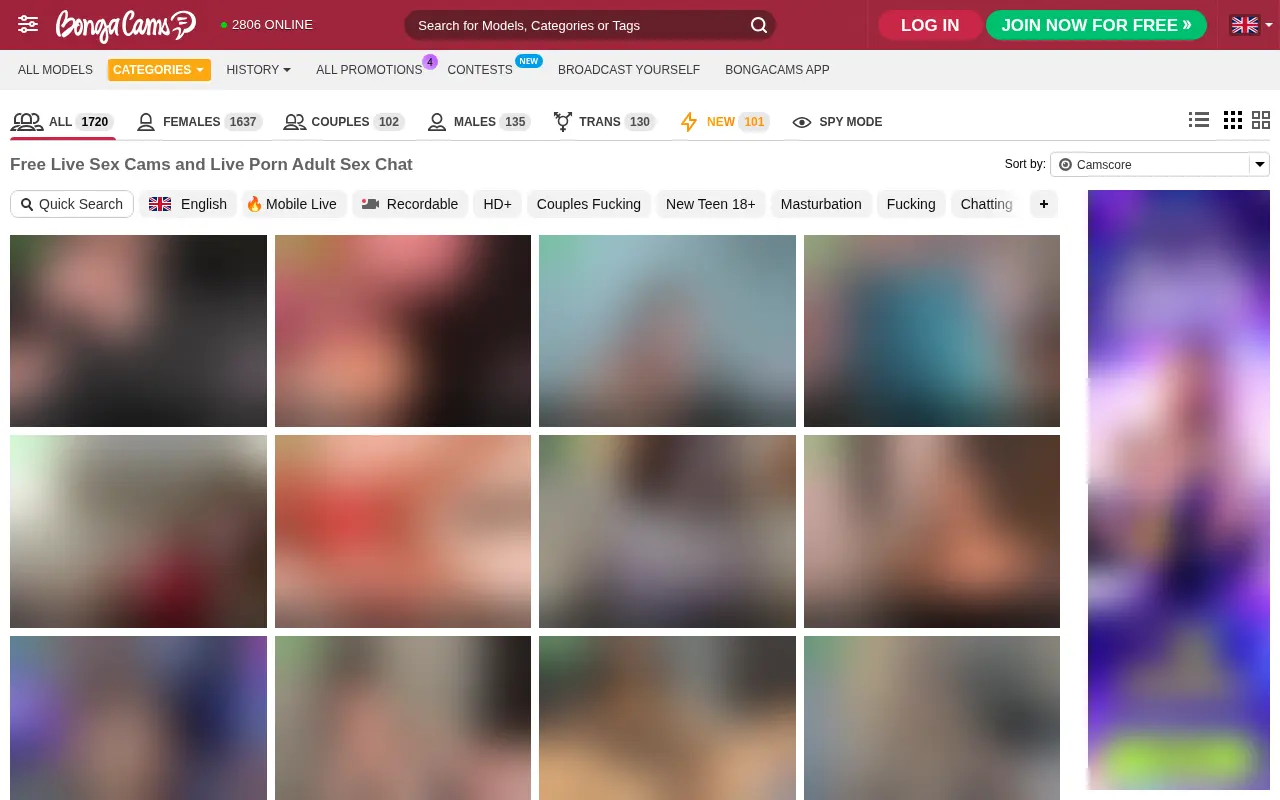Switch to small grid view icon
Image resolution: width=1280 pixels, height=800 pixels.
point(1233,120)
